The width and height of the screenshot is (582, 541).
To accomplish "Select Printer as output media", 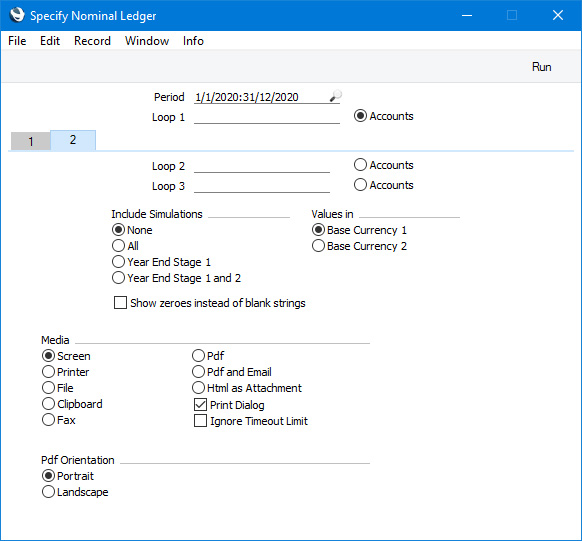I will click(x=48, y=371).
